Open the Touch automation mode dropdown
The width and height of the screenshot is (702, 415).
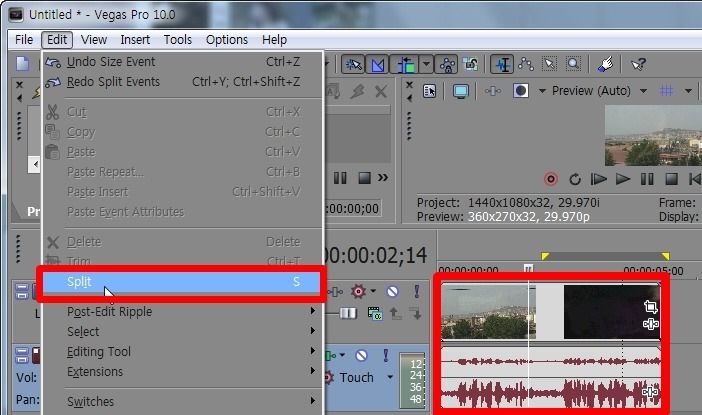coord(390,377)
